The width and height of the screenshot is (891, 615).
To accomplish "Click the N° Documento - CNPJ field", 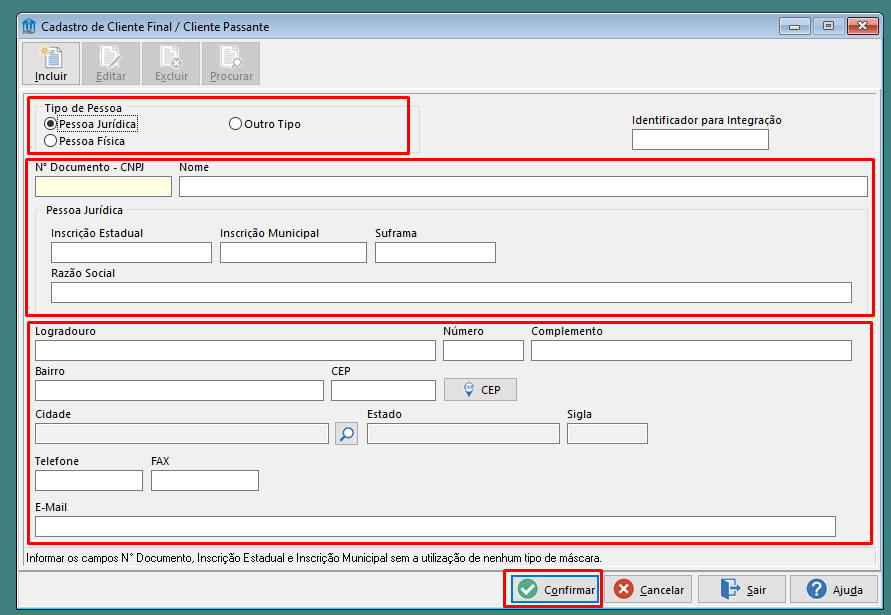I will (103, 186).
